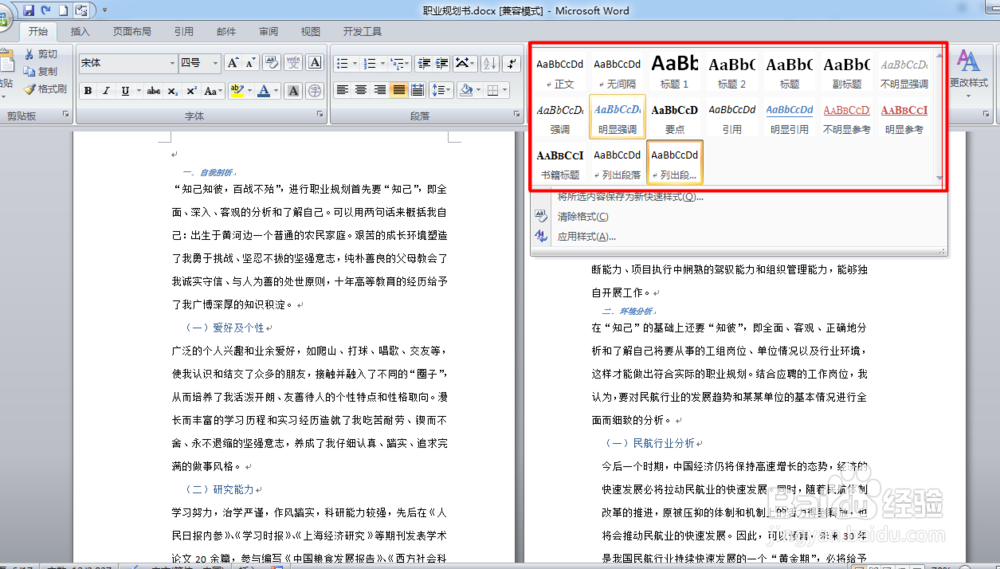The width and height of the screenshot is (1000, 569).
Task: Click the Redo icon in quick access toolbar
Action: coord(46,10)
